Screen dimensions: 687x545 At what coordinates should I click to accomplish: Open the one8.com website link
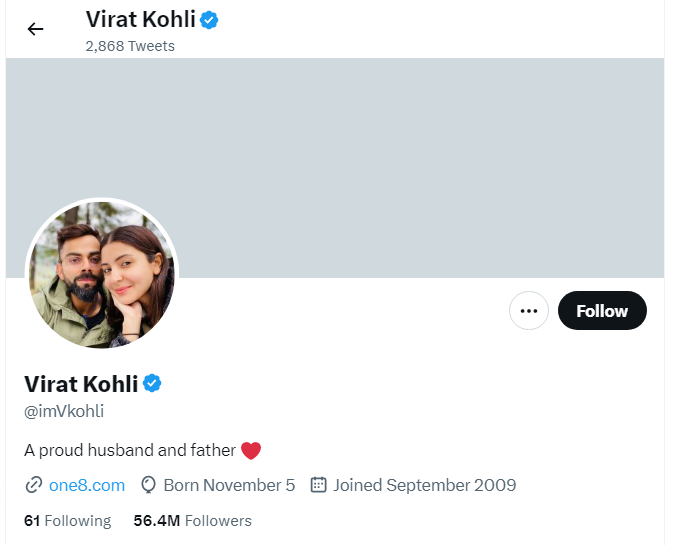pos(87,486)
